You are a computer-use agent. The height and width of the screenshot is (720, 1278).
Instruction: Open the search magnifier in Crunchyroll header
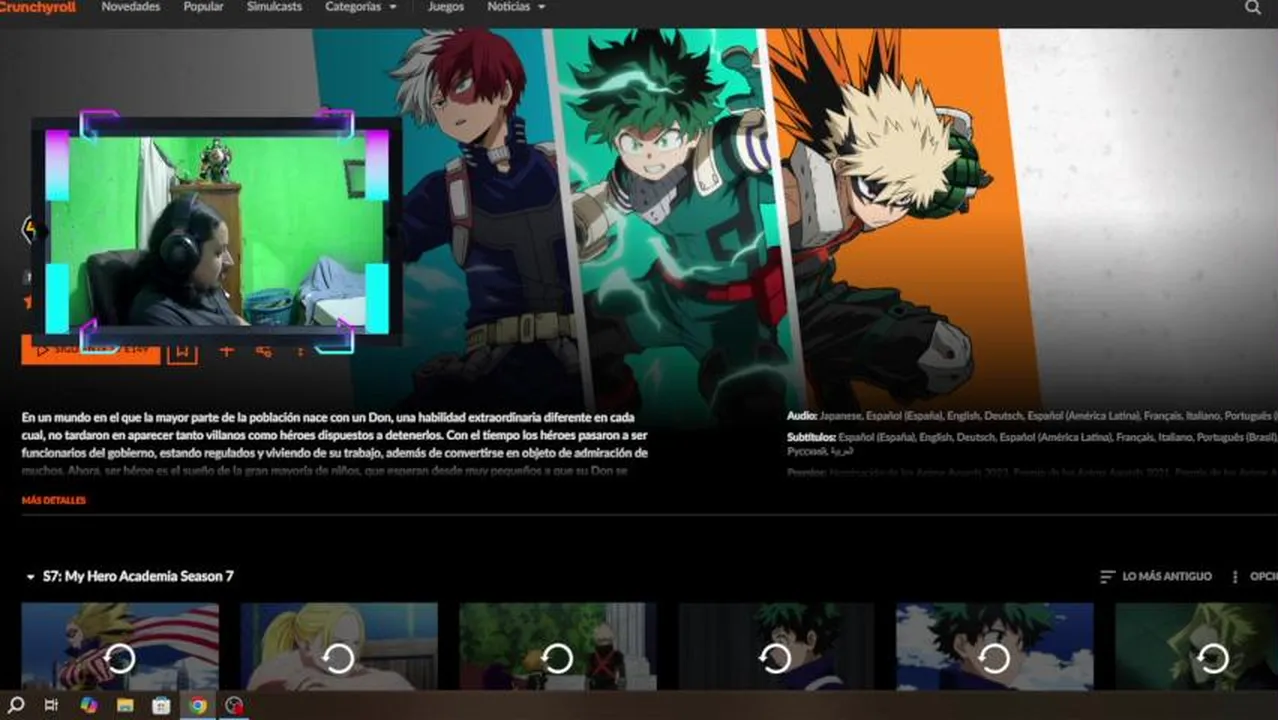click(x=1252, y=7)
